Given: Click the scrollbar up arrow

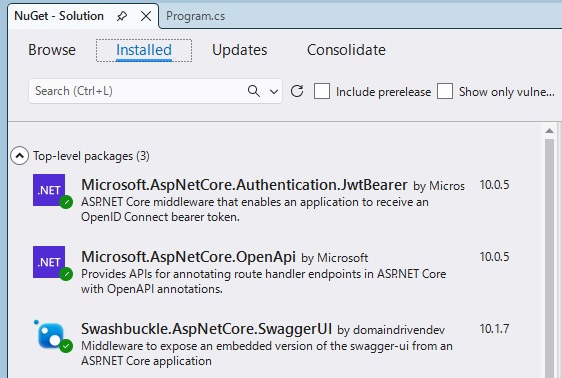Looking at the screenshot, I should click(549, 131).
